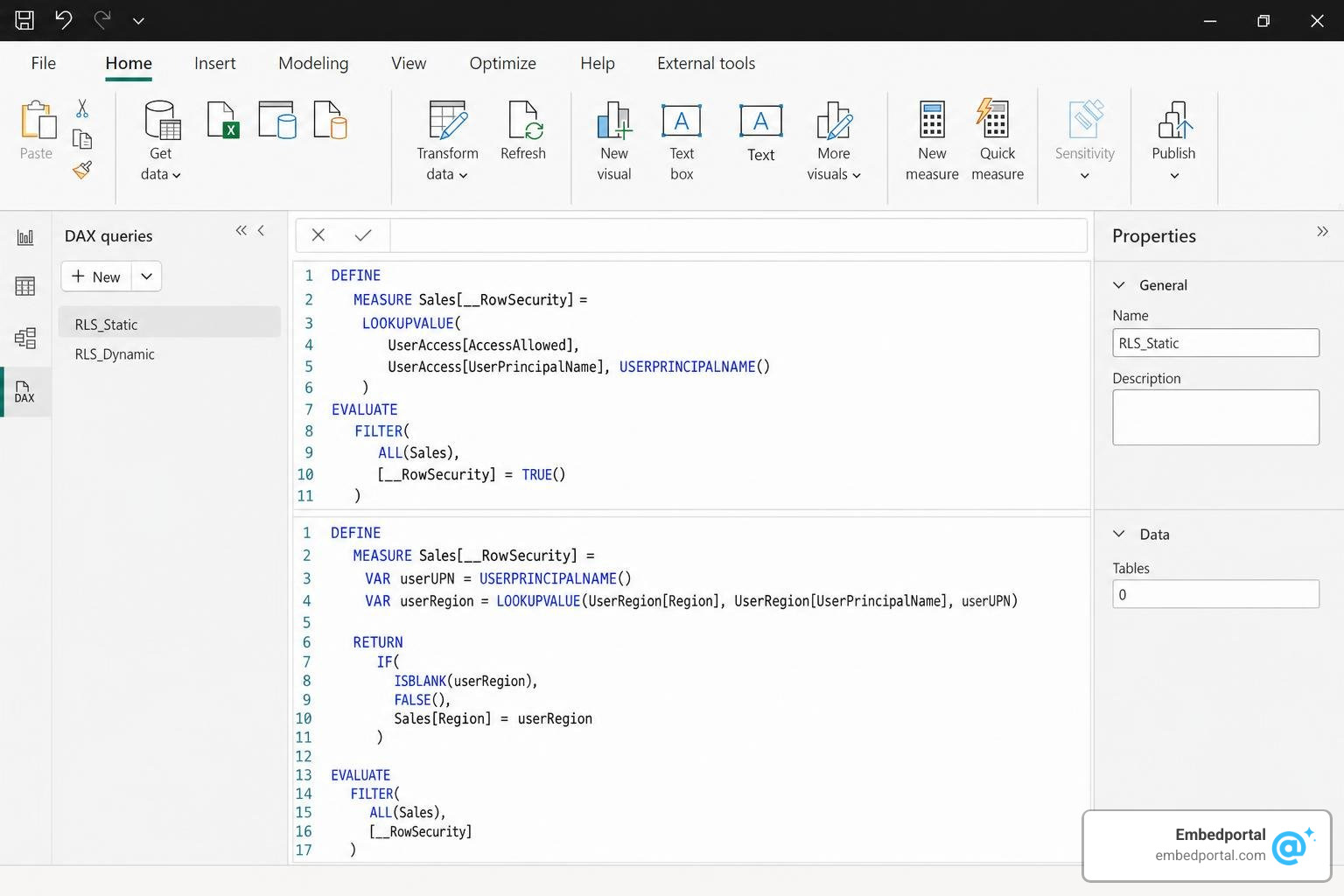Cancel edit with the X icon
The width and height of the screenshot is (1344, 896).
(318, 234)
